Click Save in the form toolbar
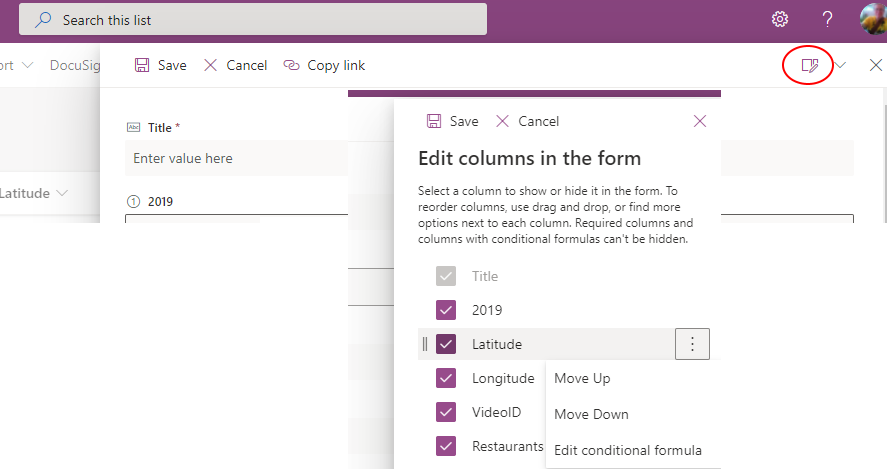The width and height of the screenshot is (887, 469). pyautogui.click(x=161, y=66)
